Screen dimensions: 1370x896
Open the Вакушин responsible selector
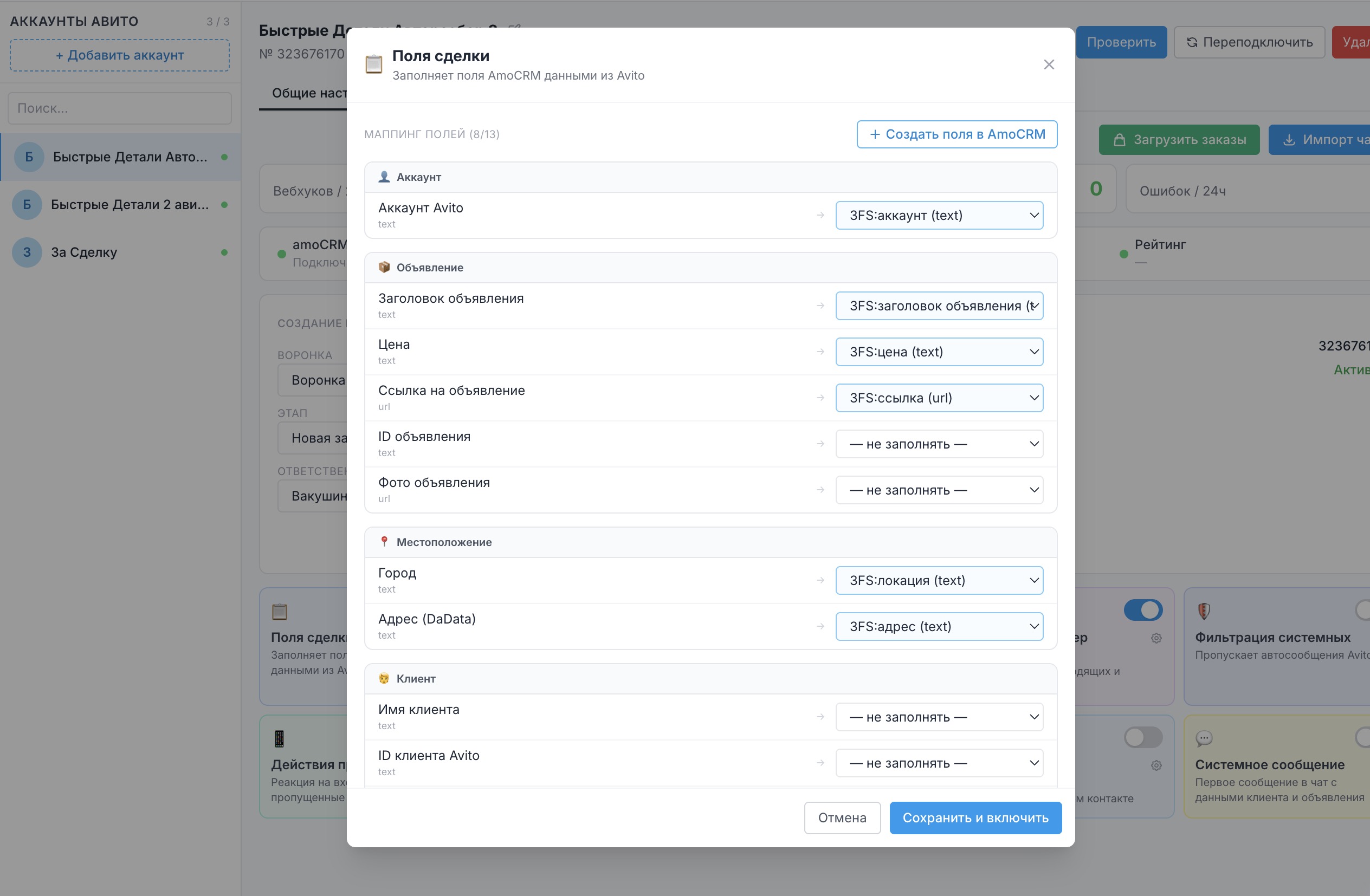312,496
